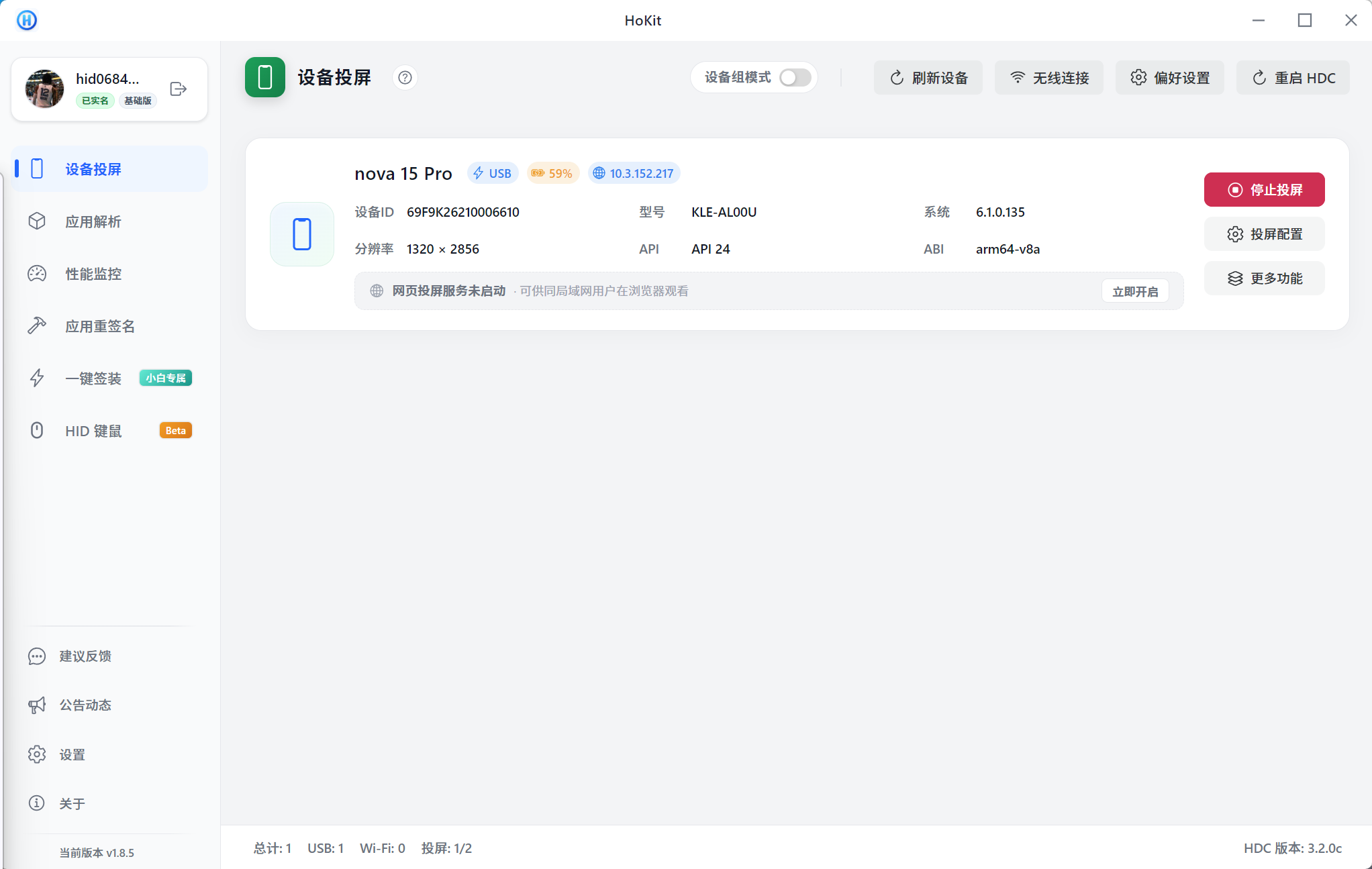Click device ID 69F9K26210006610

[x=463, y=212]
